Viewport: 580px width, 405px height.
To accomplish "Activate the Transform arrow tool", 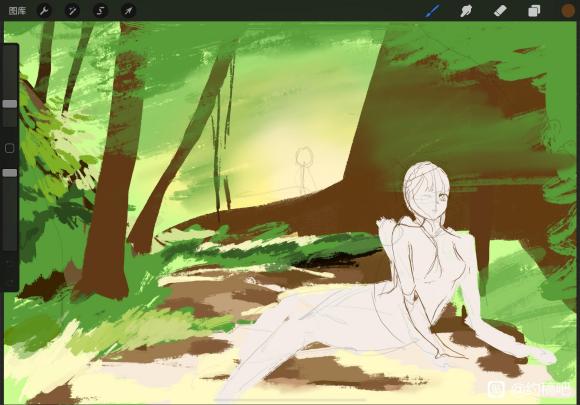I will pos(128,11).
